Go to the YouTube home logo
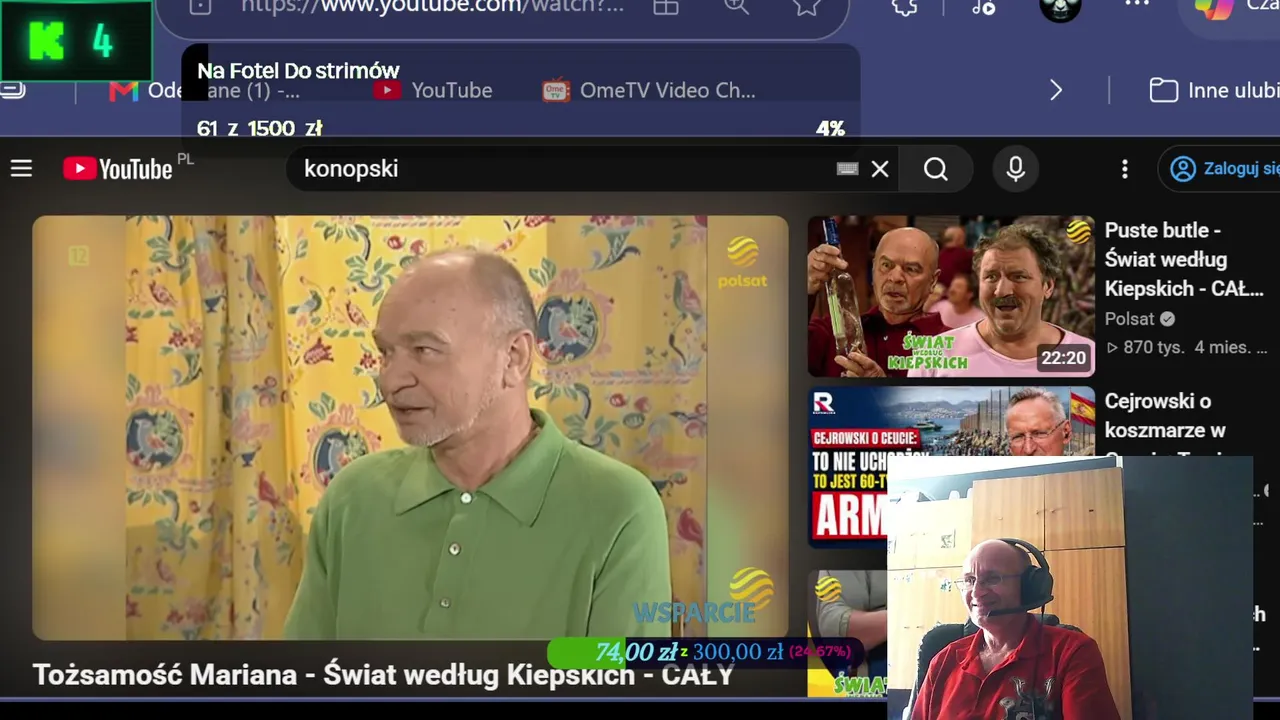 point(118,169)
